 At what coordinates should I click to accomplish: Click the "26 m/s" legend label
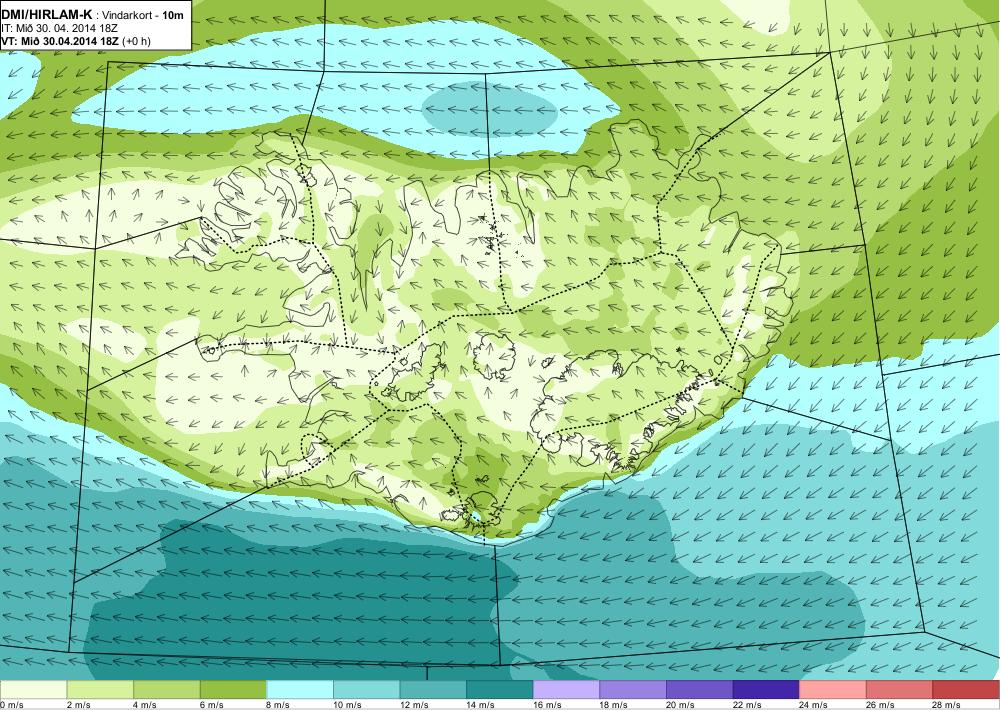click(881, 705)
